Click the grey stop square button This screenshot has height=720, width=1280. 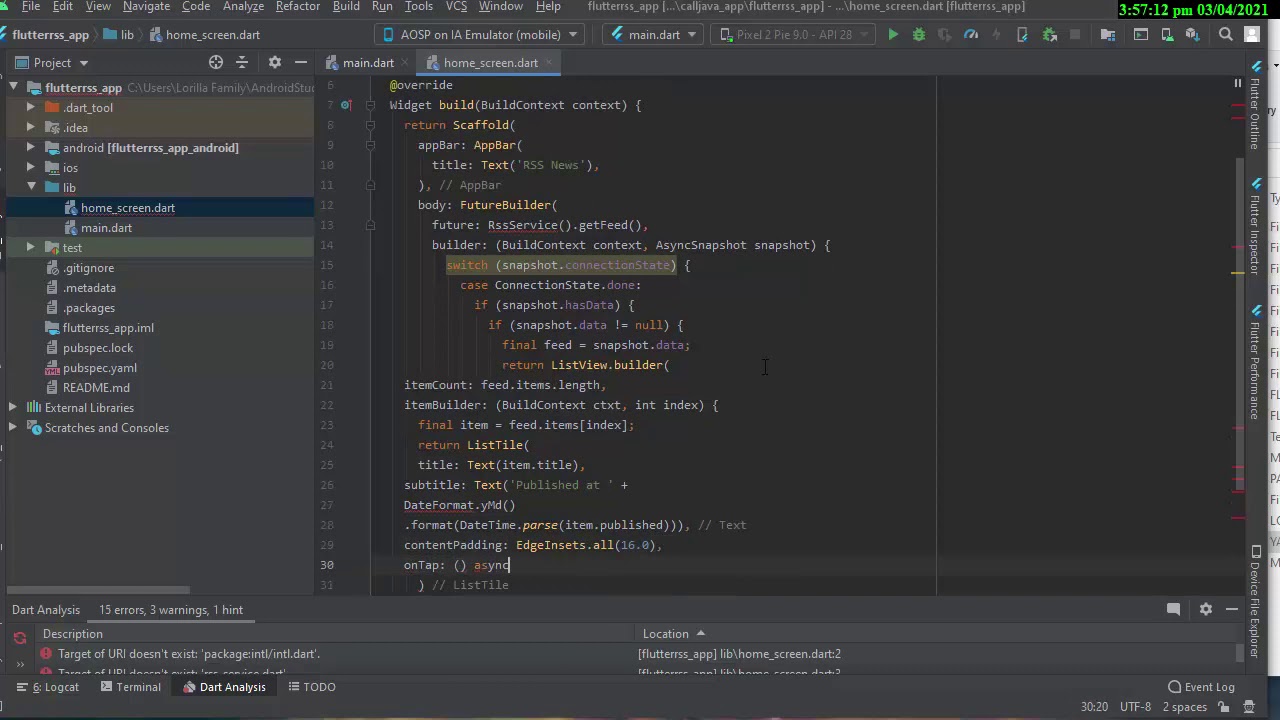pyautogui.click(x=1075, y=35)
